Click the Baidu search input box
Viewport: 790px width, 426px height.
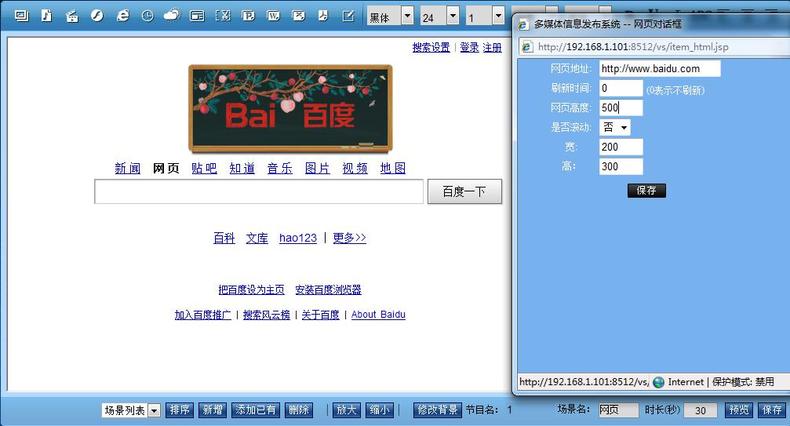[259, 192]
